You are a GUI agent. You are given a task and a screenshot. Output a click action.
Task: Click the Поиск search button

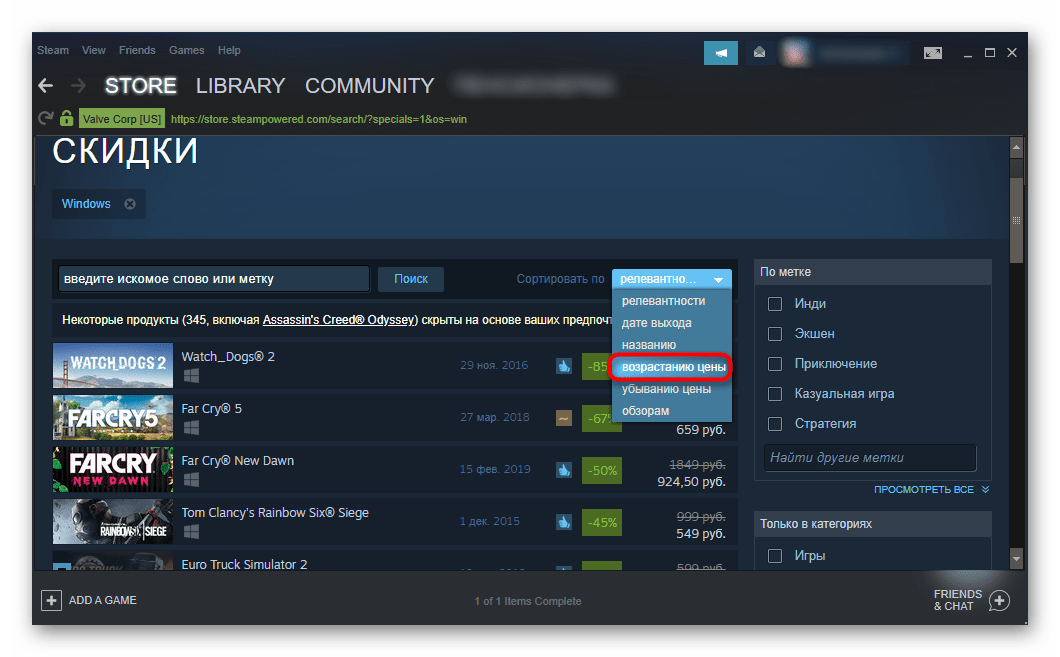[x=410, y=279]
